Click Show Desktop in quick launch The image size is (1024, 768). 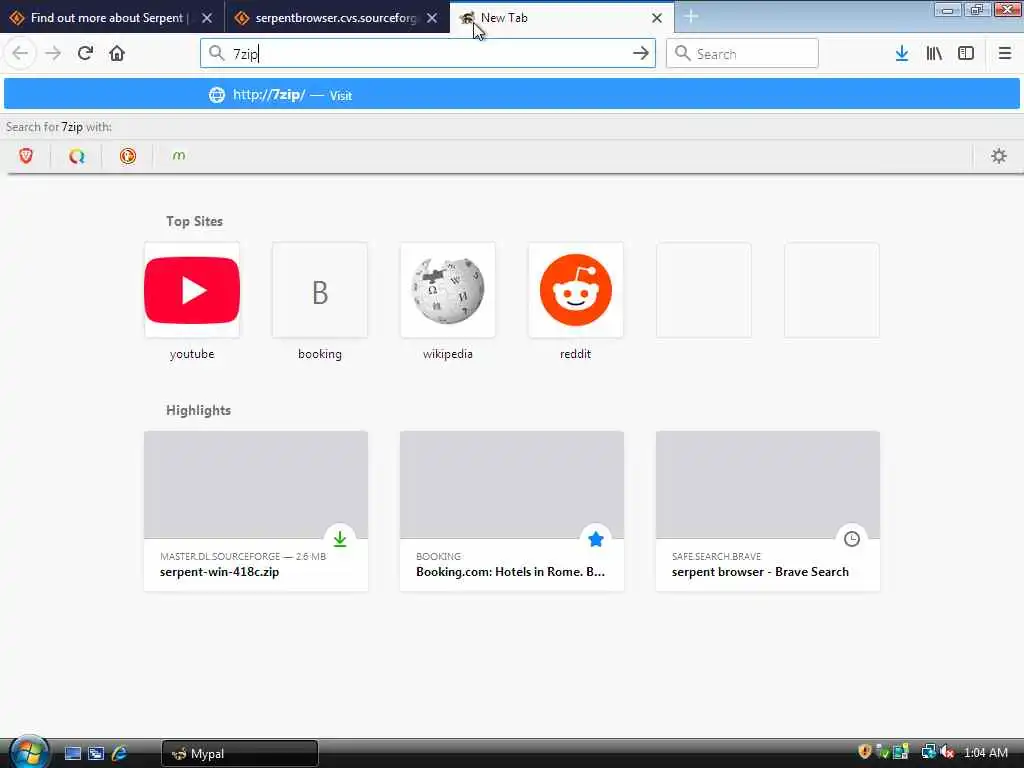coord(72,753)
